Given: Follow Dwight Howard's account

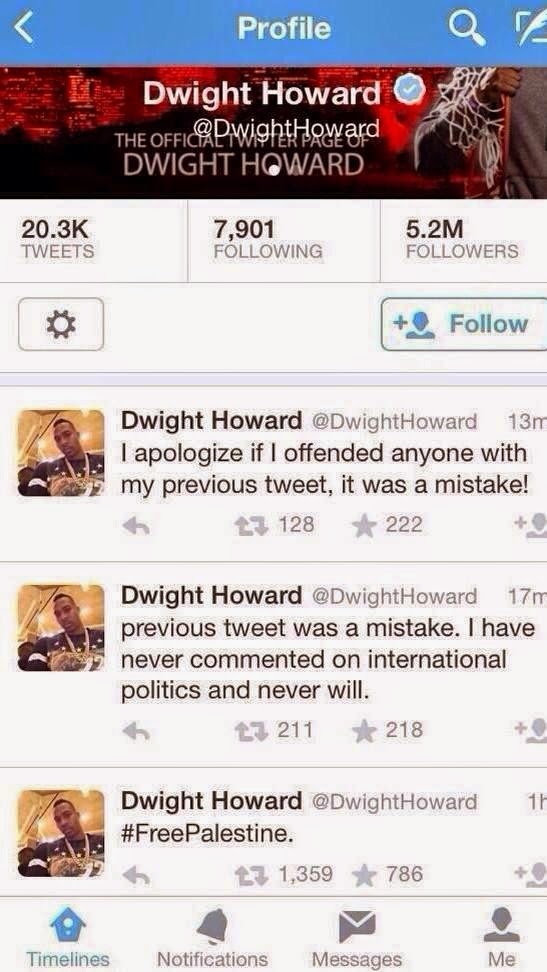Looking at the screenshot, I should [x=464, y=324].
